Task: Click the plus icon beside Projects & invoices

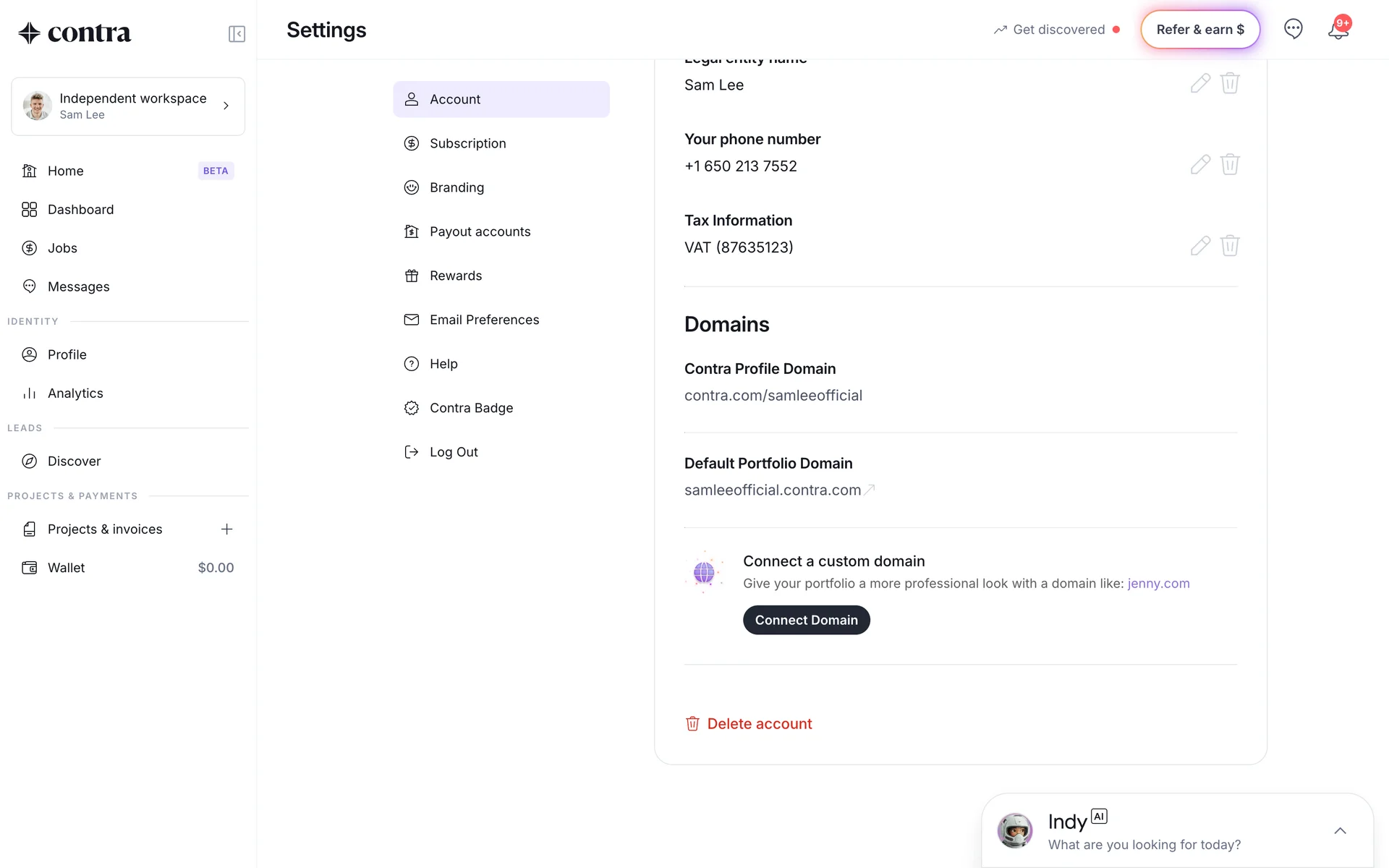Action: [x=226, y=529]
